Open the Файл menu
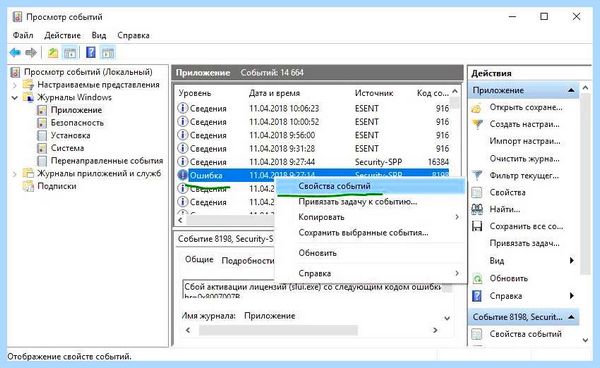The height and width of the screenshot is (368, 600). [23, 35]
